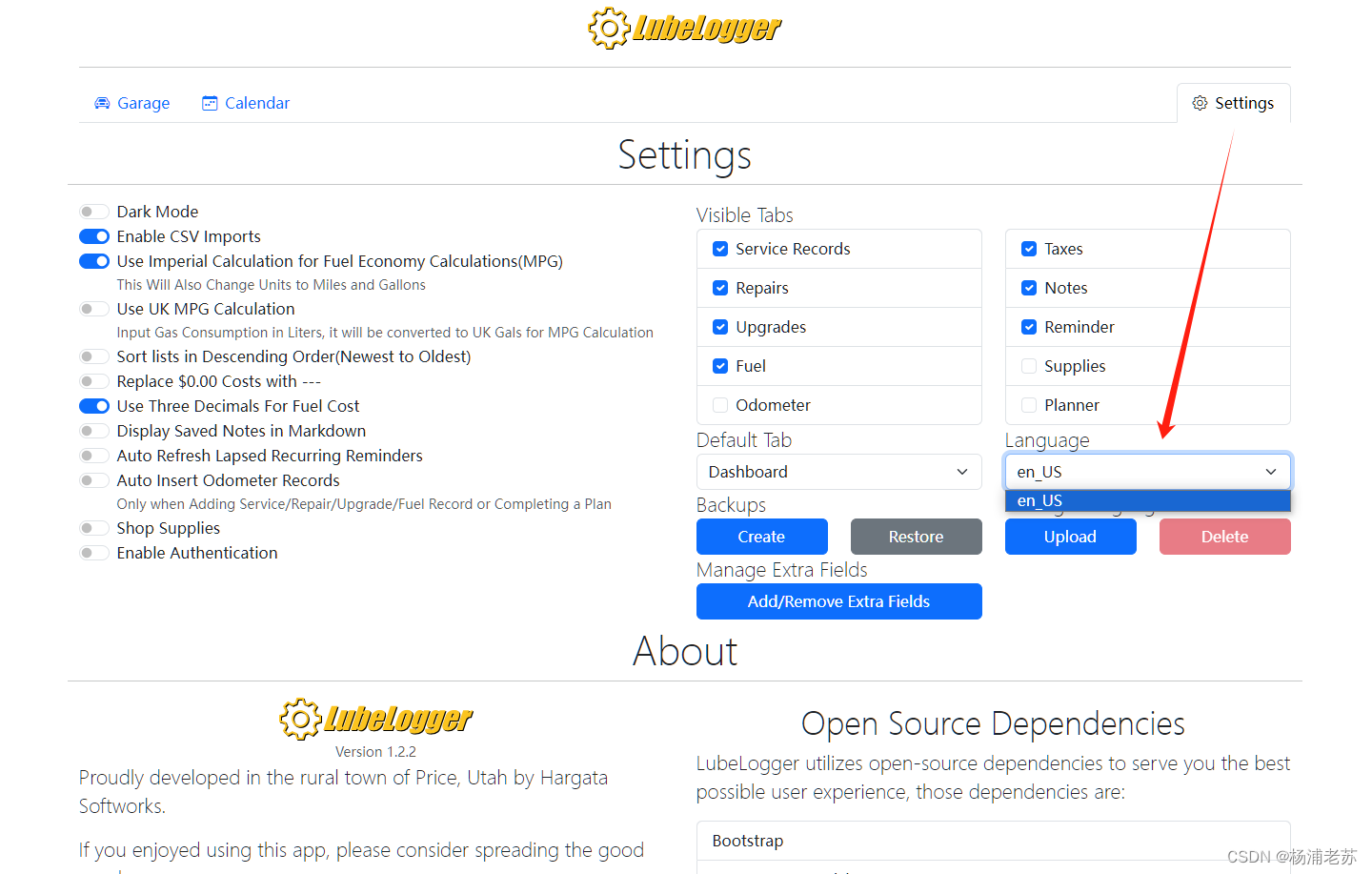Click the Version 1.2.2 text
This screenshot has width=1372, height=874.
pos(375,752)
